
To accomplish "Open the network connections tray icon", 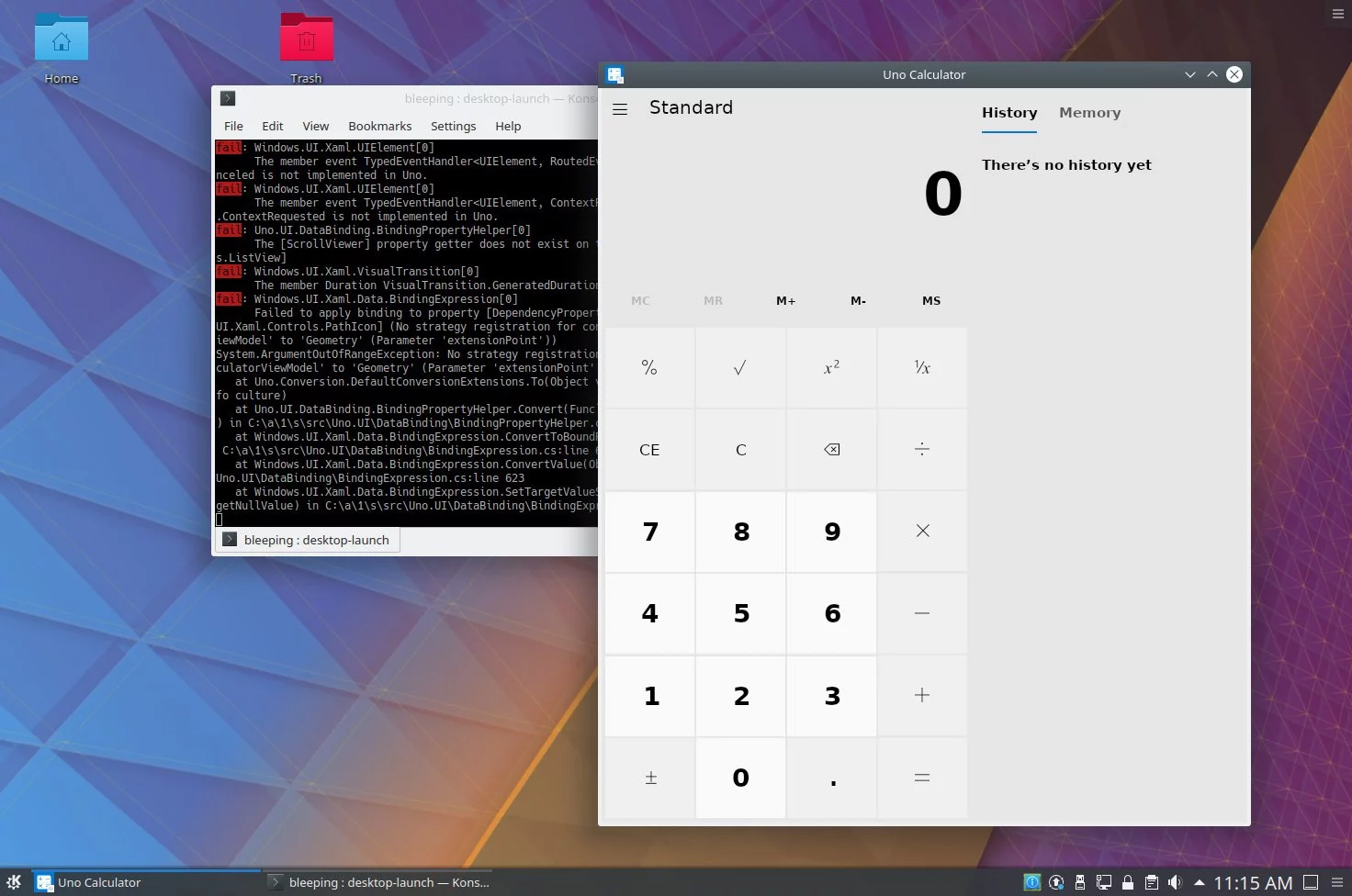I will pos(1104,882).
